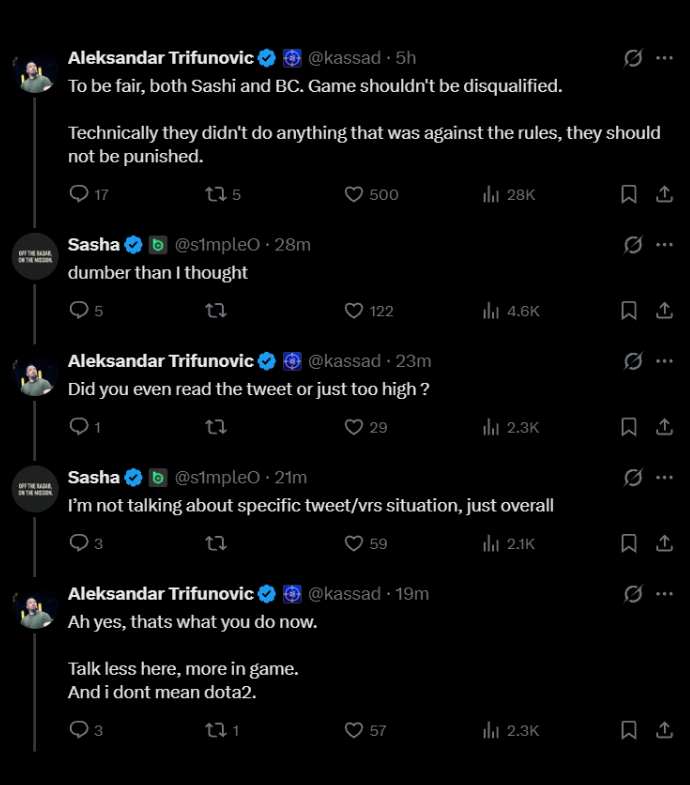View analytics showing 28K views

(x=509, y=194)
